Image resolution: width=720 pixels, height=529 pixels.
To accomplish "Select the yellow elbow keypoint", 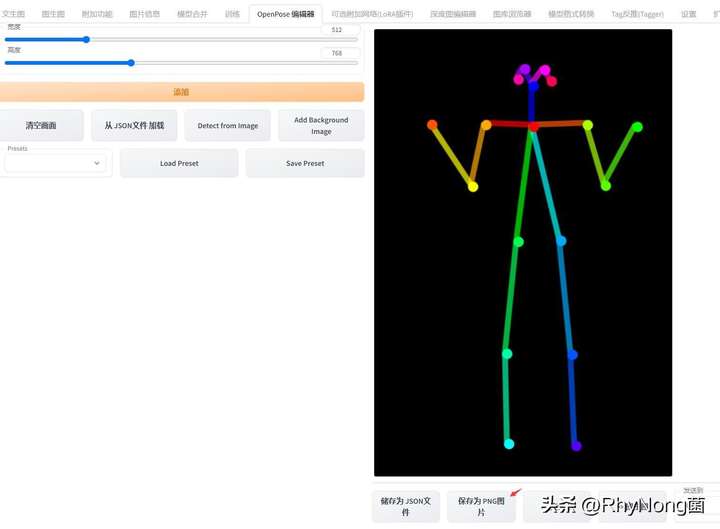I will click(473, 186).
